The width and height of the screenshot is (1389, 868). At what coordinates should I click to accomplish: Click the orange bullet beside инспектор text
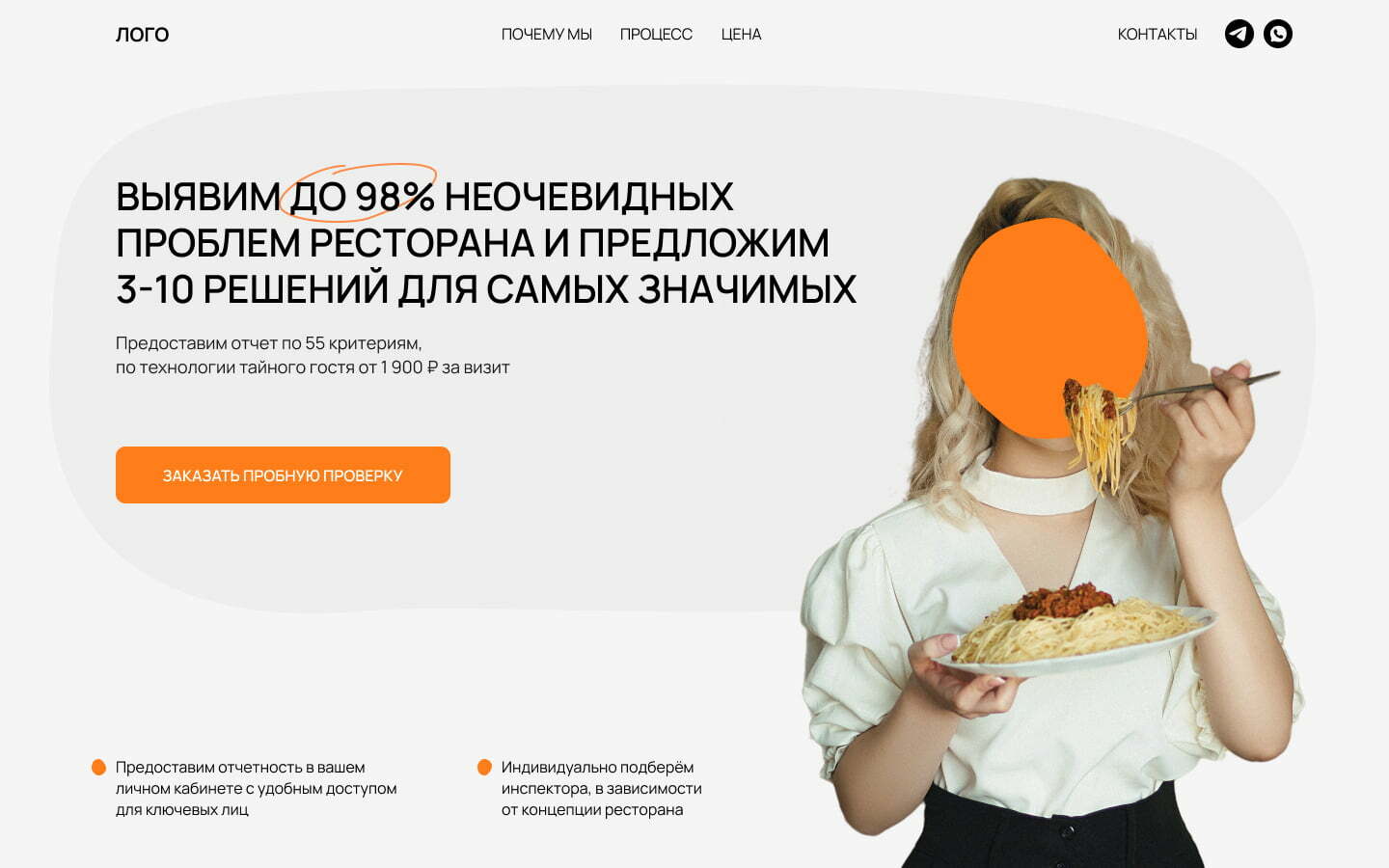tap(484, 768)
